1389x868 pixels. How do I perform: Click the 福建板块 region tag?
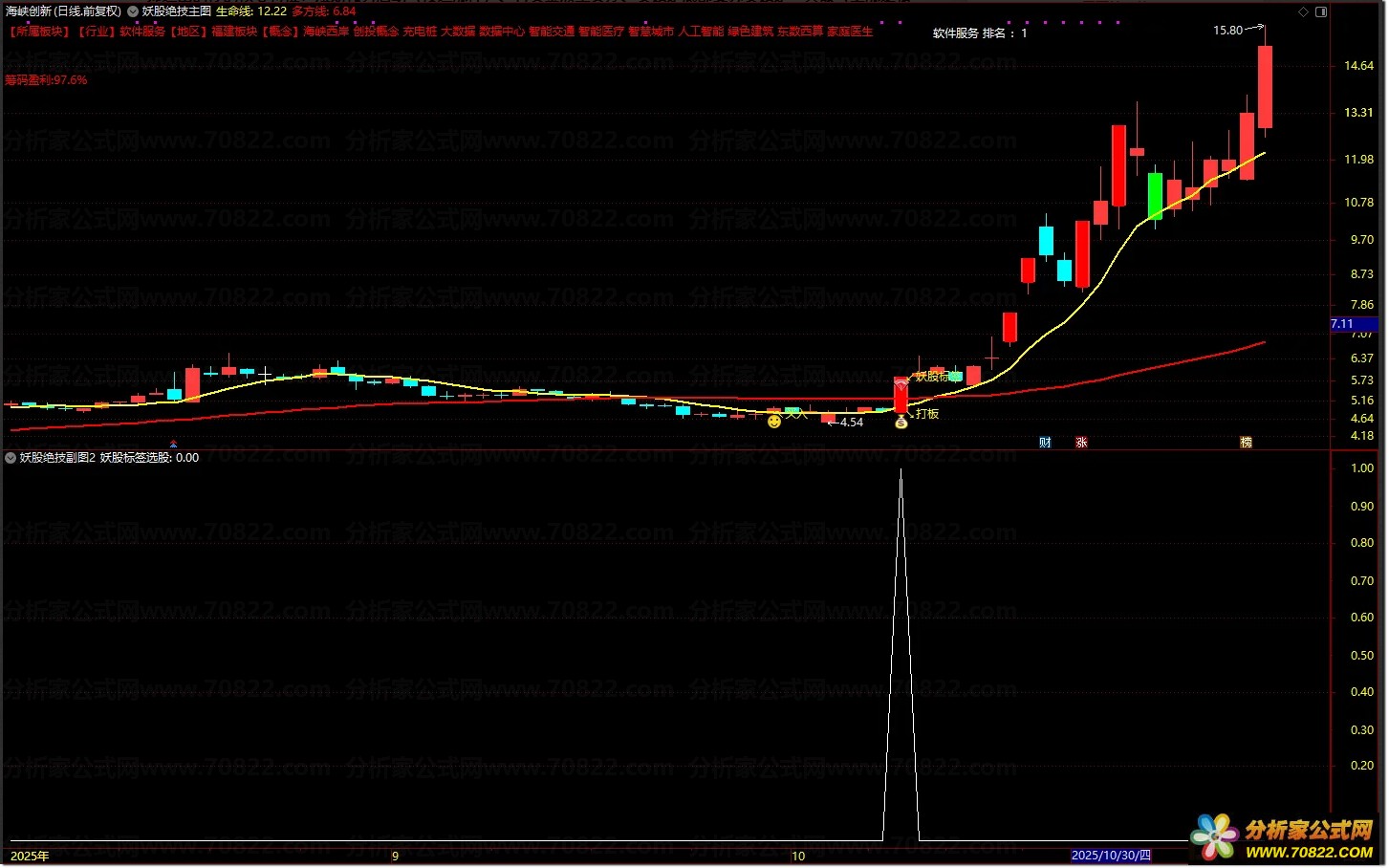point(234,32)
